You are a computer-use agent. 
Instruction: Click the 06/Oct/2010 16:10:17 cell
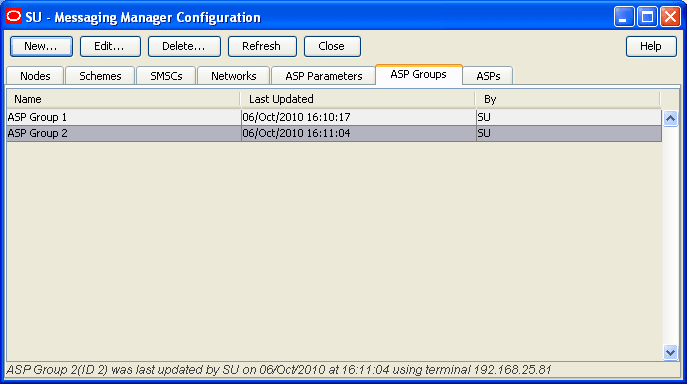358,117
